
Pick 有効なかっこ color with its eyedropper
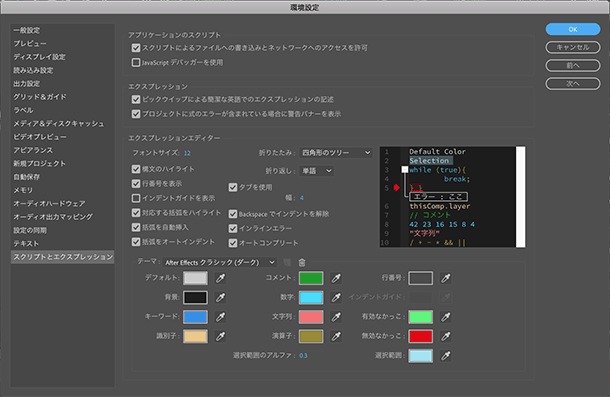445,317
